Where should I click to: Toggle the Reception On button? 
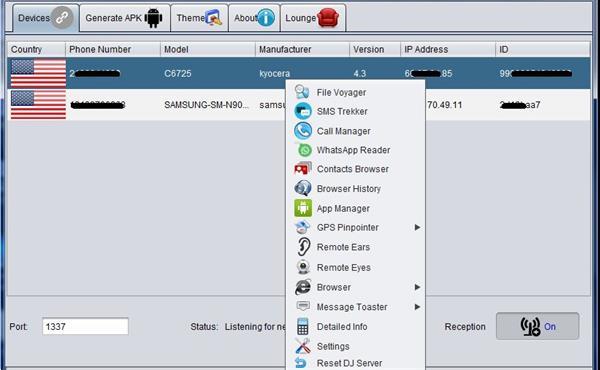(x=537, y=326)
